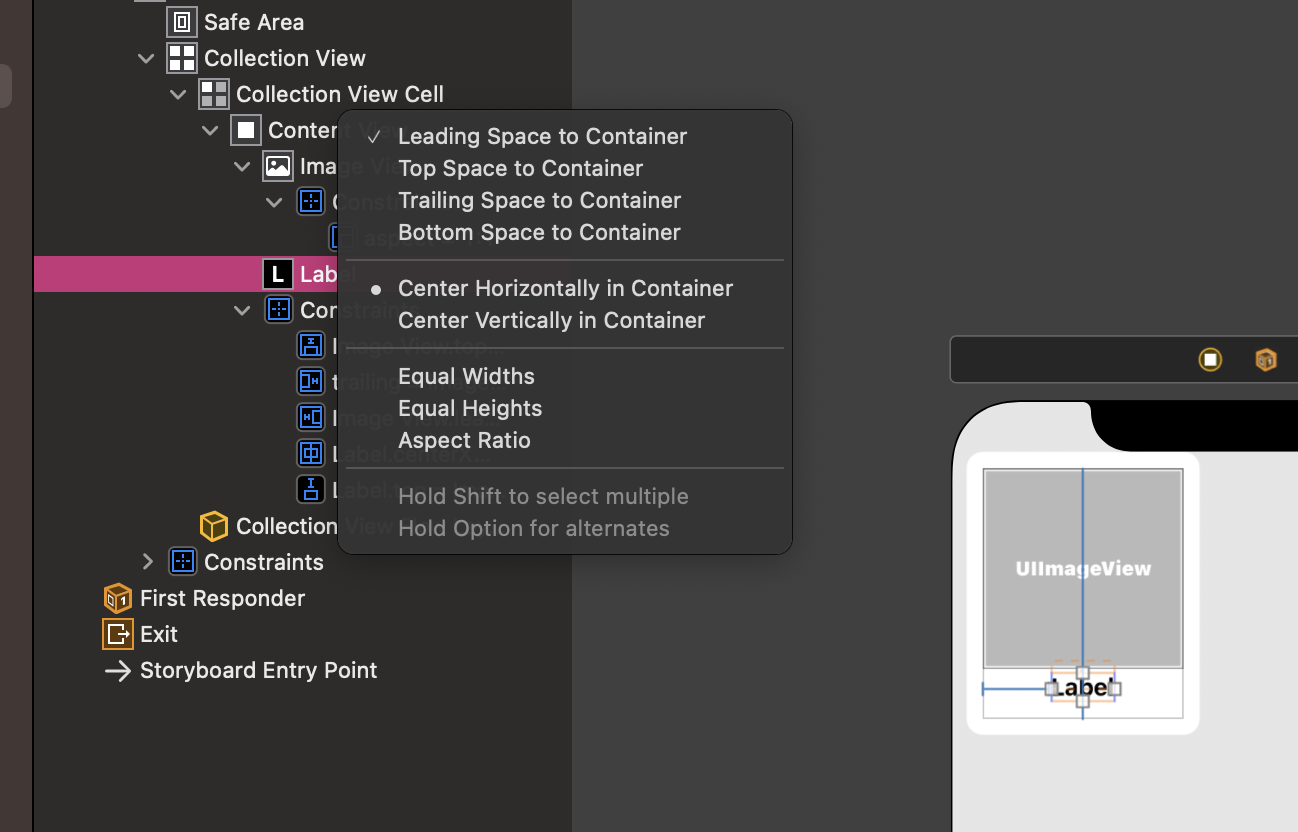Screen dimensions: 1298x832
Task: Select Collection View Cell in outline
Action: pos(340,94)
